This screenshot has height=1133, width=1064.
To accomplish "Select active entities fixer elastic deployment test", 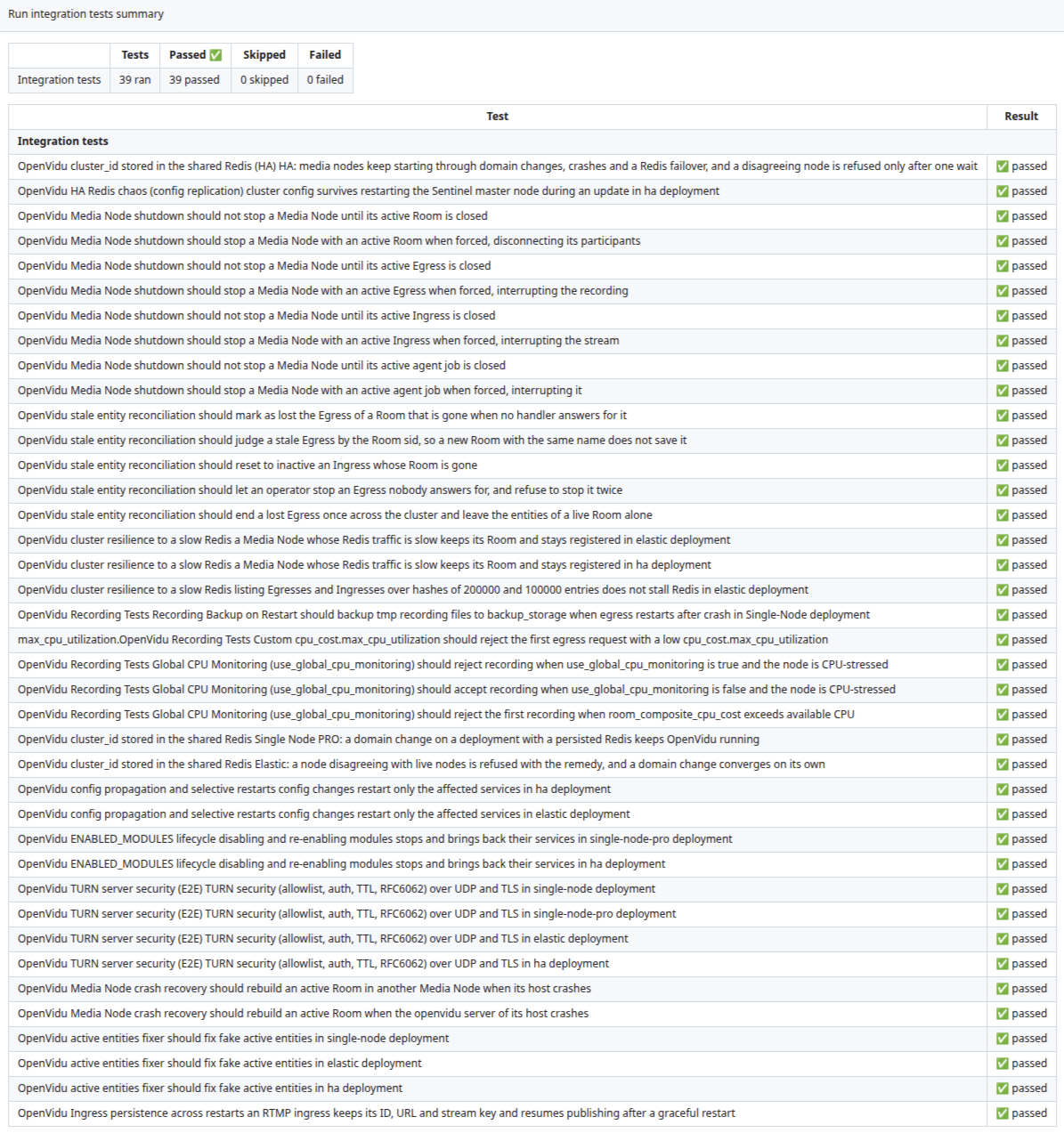I will pyautogui.click(x=220, y=1064).
